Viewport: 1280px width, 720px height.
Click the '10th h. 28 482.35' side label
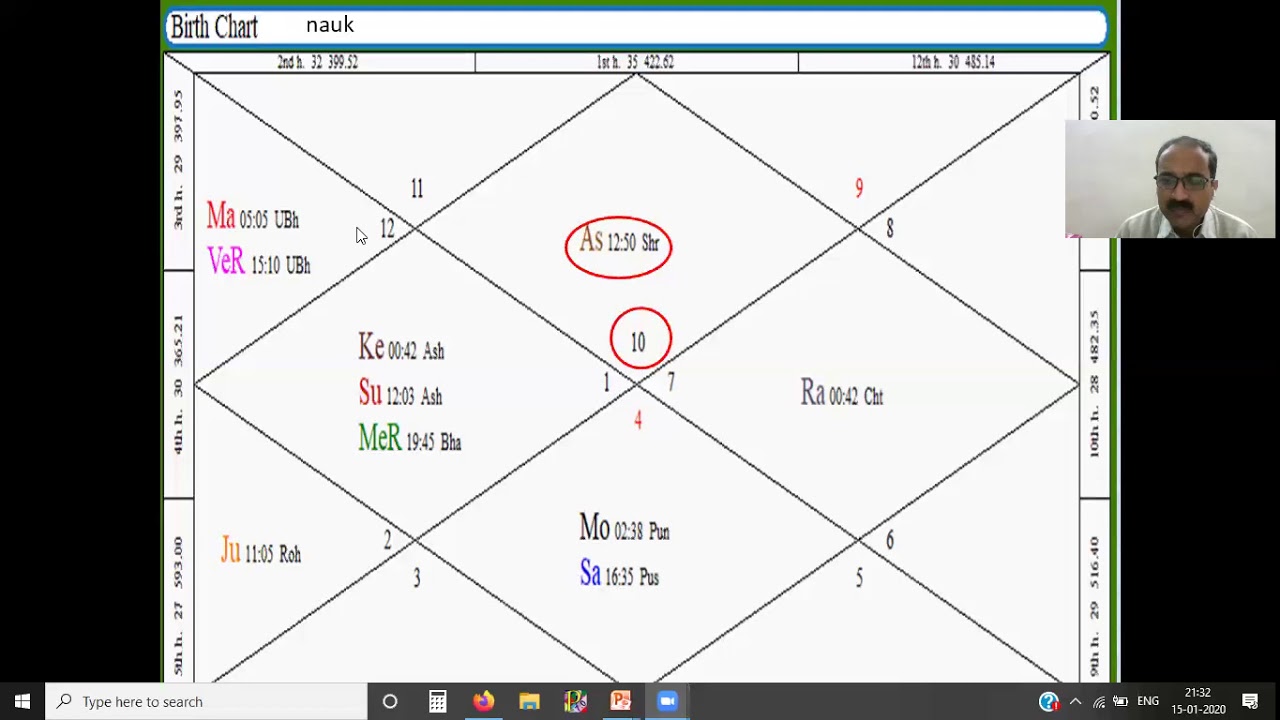(x=1095, y=384)
